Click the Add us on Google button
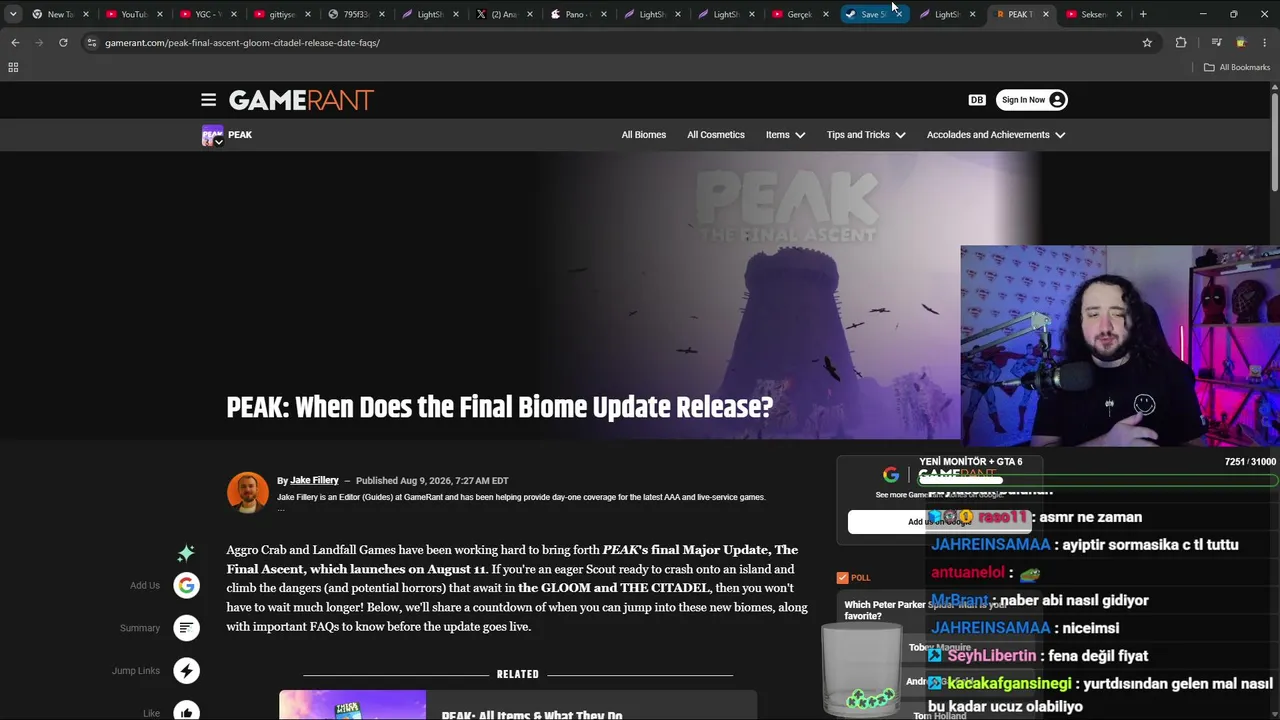The width and height of the screenshot is (1280, 720). pos(939,521)
